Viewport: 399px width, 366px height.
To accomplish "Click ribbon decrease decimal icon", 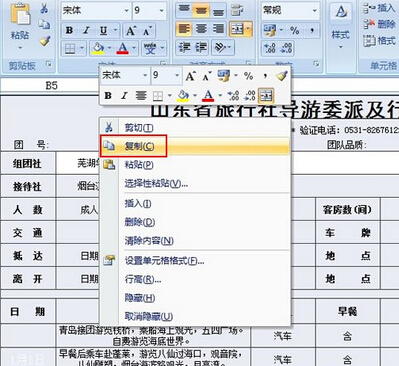I will (287, 48).
